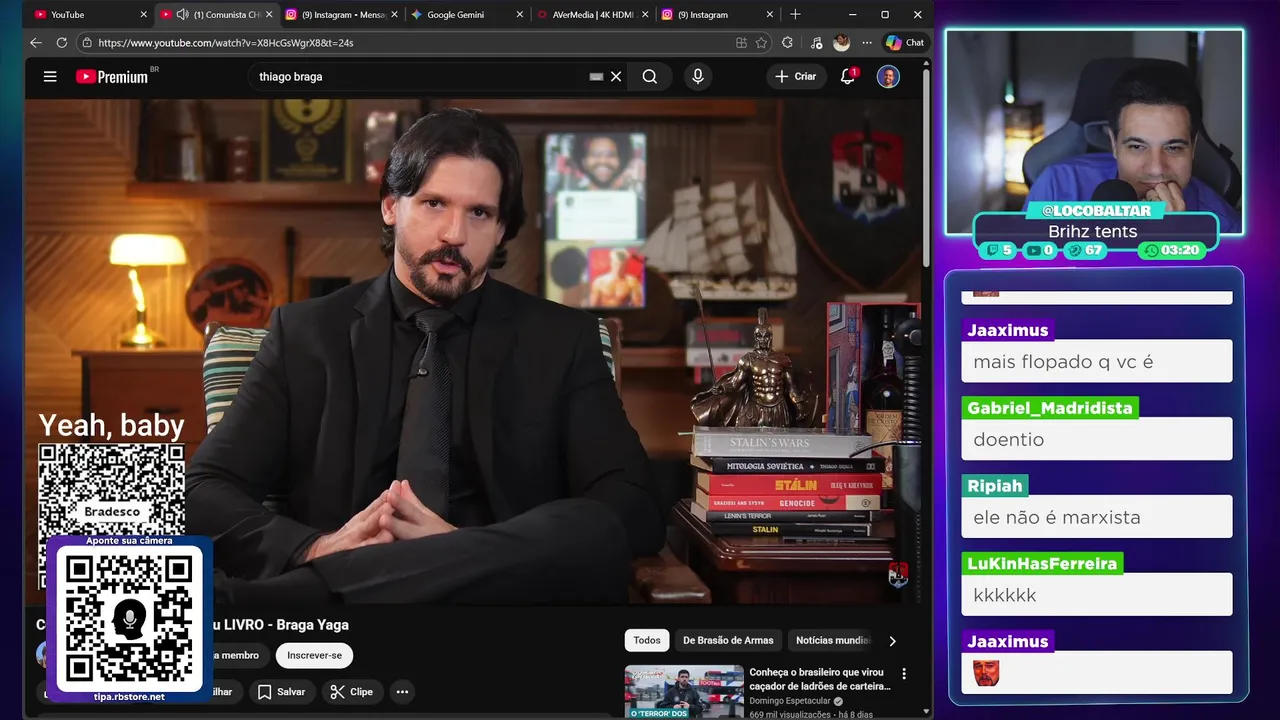Select Notícias mundiais filter chip
The image size is (1280, 720).
(833, 640)
